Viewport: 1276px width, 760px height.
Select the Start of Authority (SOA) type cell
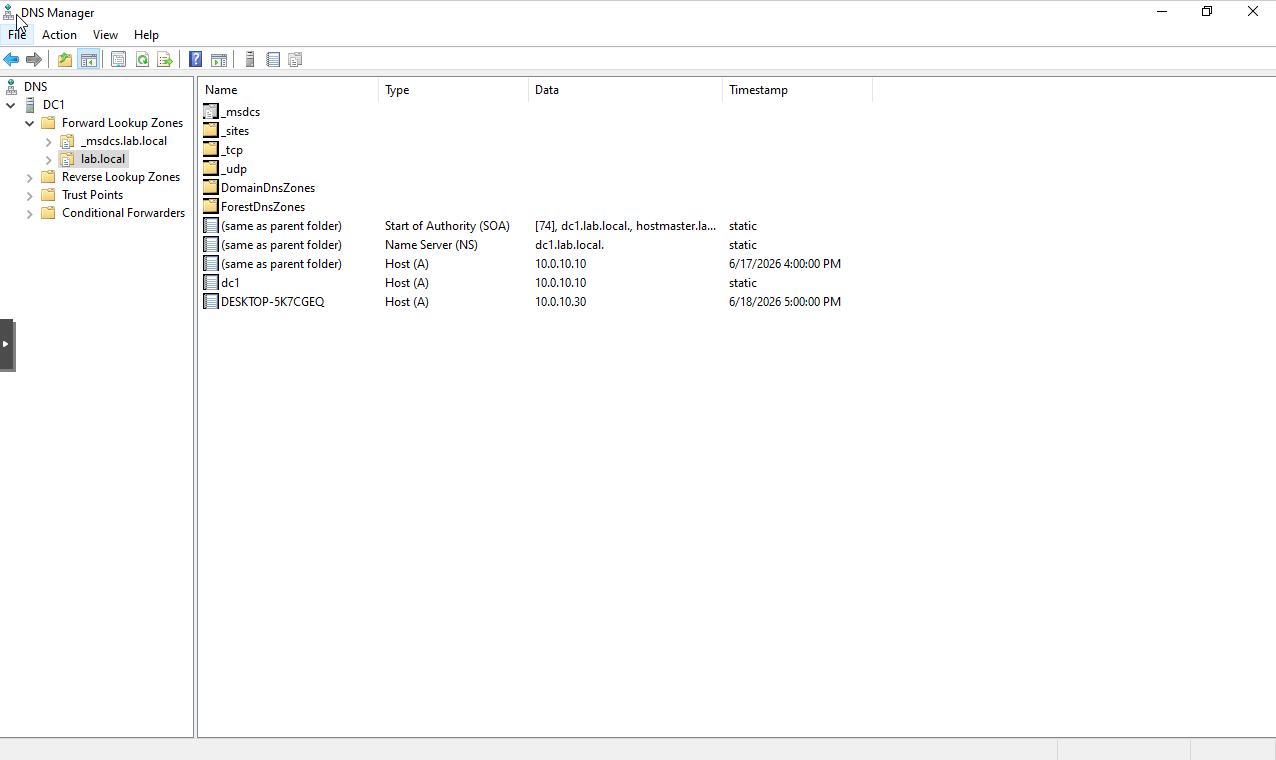(x=447, y=226)
